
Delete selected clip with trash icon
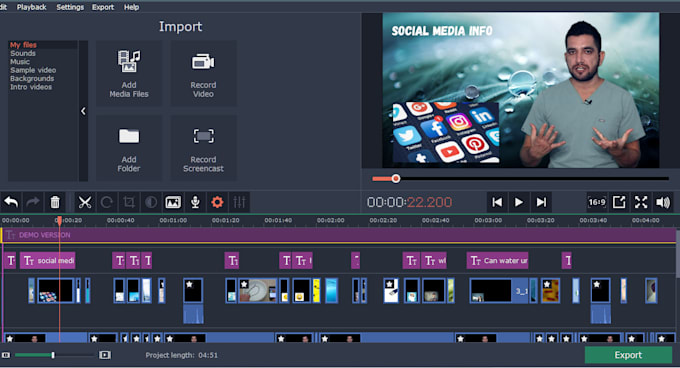pyautogui.click(x=55, y=202)
